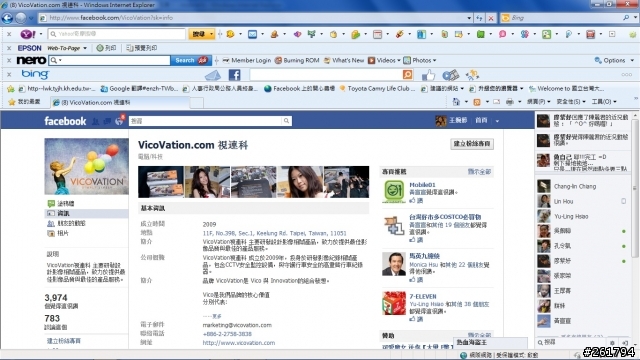The width and height of the screenshot is (640, 360).
Task: Click the Bing toolbar mail icon
Action: (213, 75)
